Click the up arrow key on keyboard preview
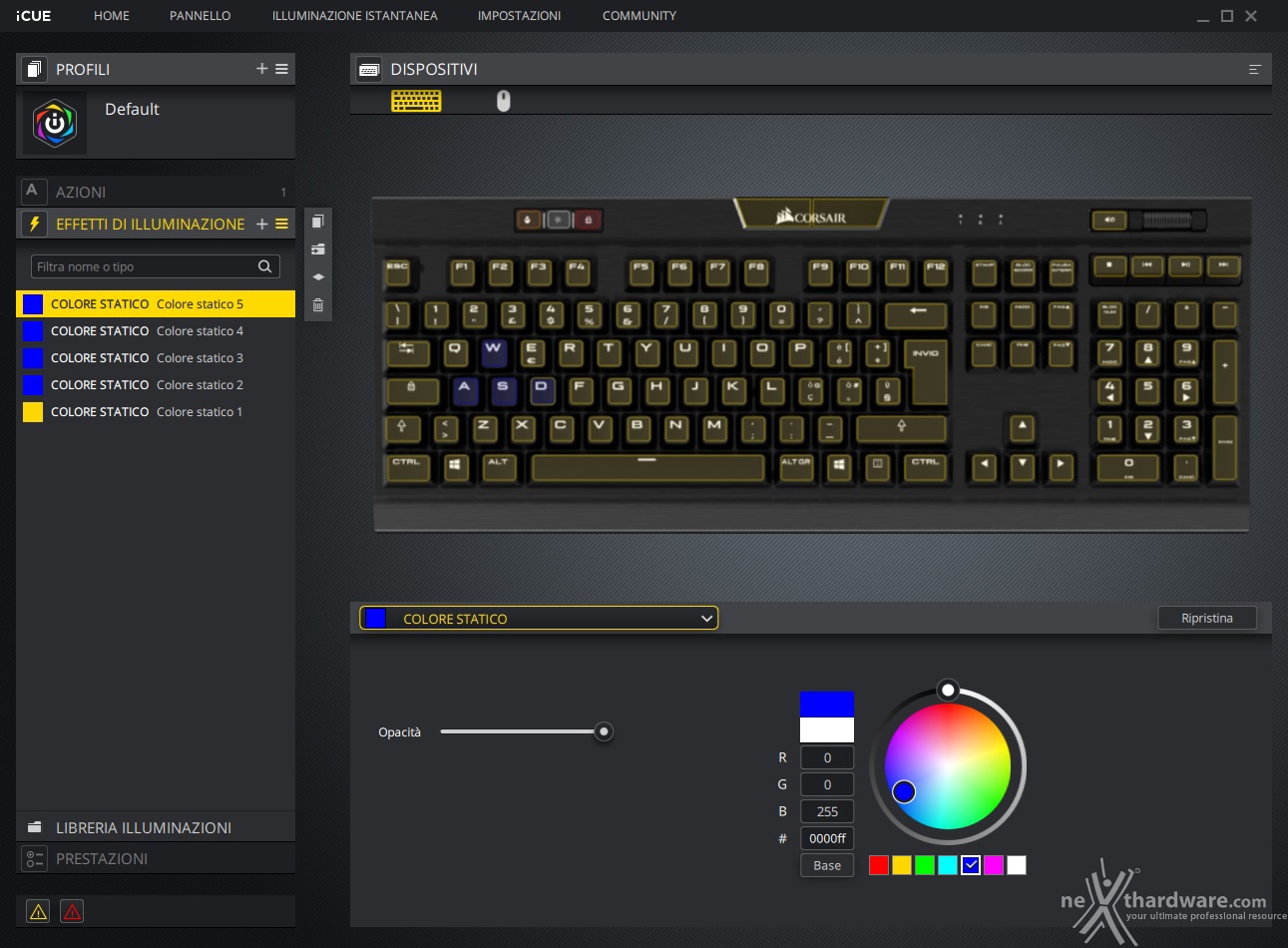1288x948 pixels. coord(1022,428)
